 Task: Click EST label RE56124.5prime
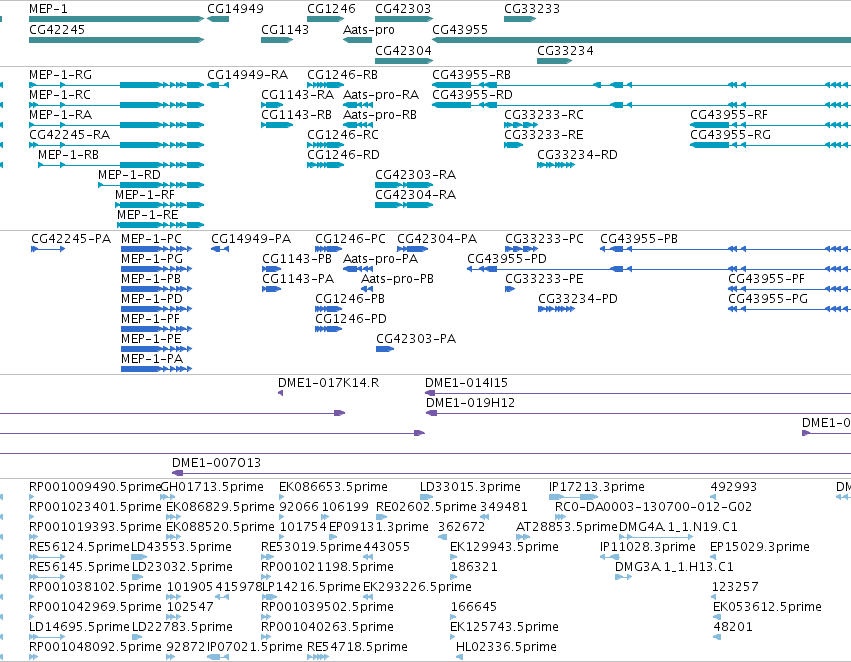79,547
